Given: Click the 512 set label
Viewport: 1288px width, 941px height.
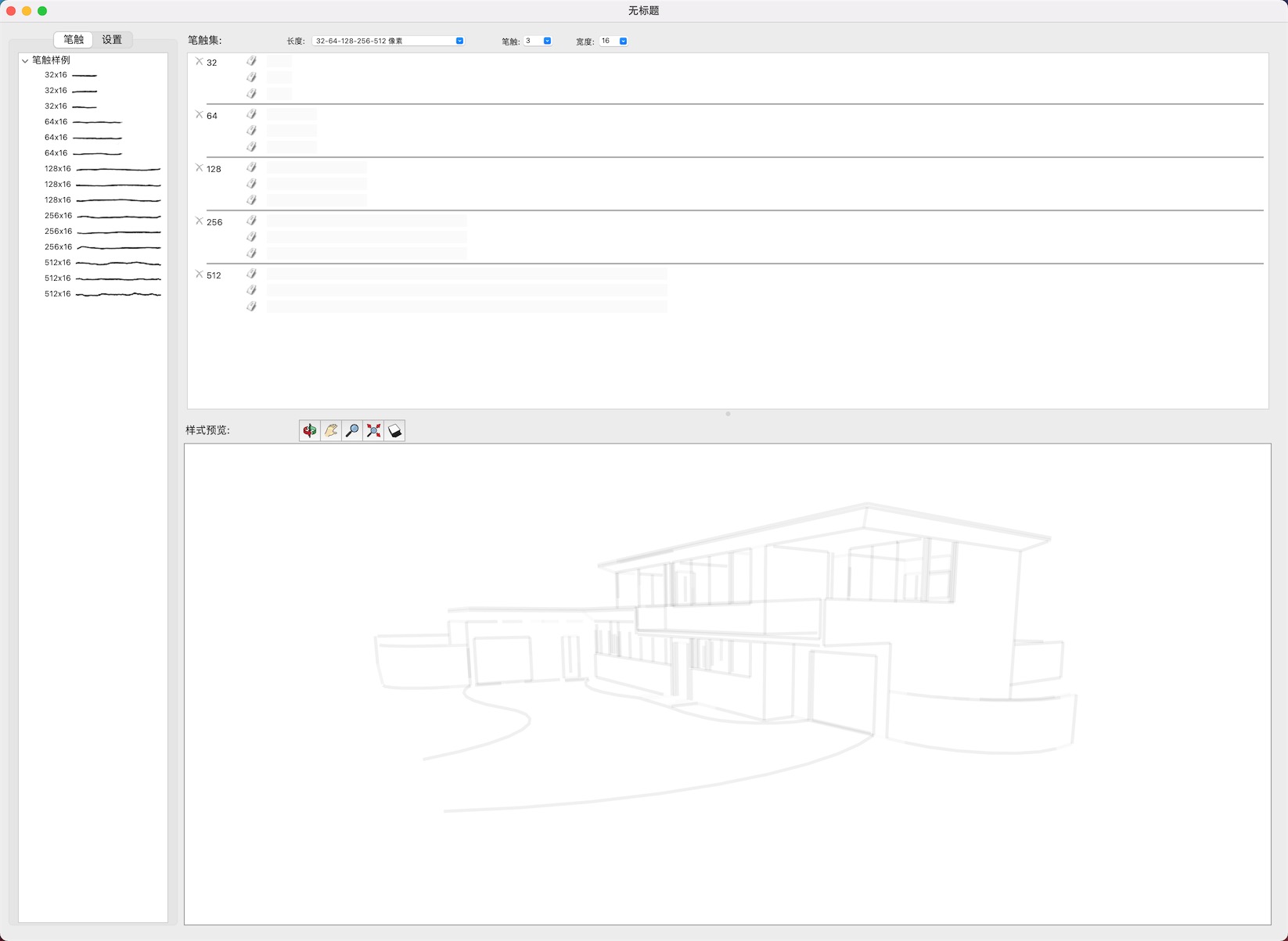Looking at the screenshot, I should pyautogui.click(x=214, y=275).
